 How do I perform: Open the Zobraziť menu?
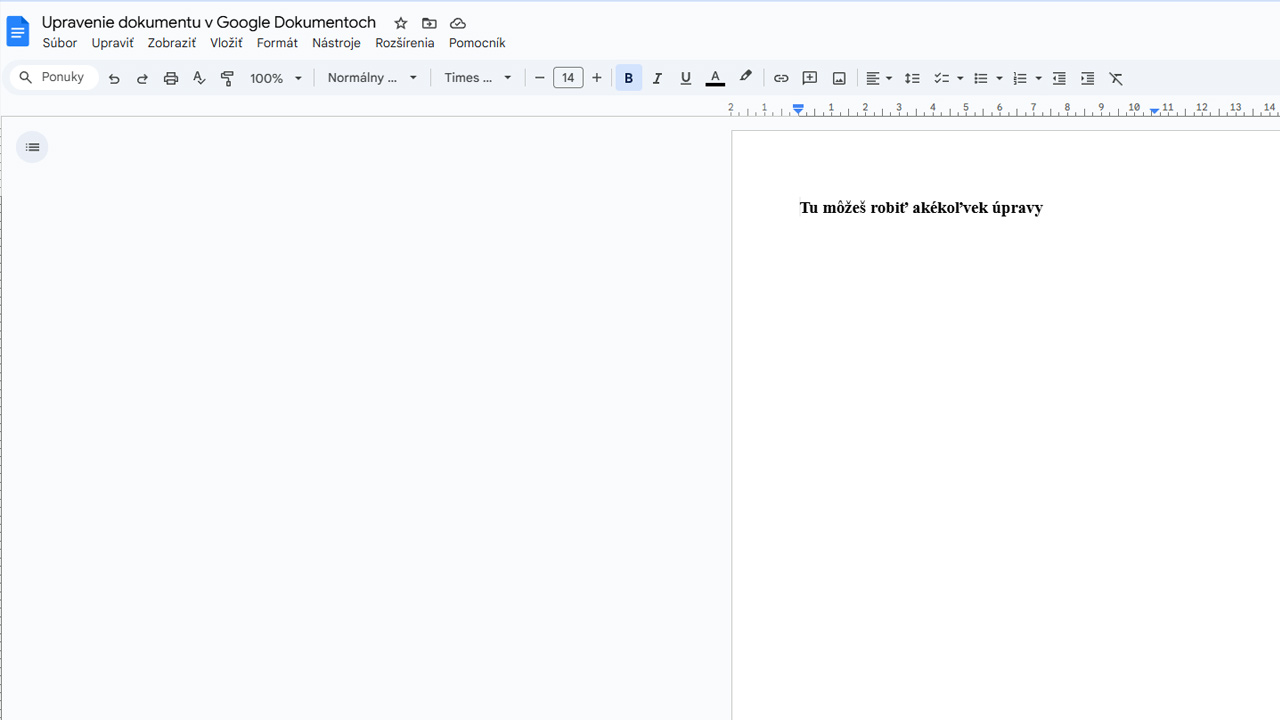click(172, 43)
